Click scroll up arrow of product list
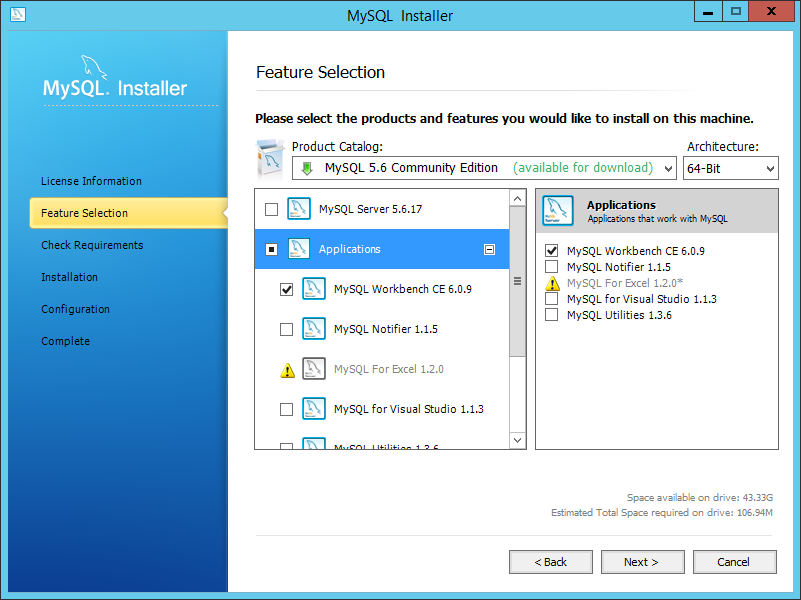Image resolution: width=801 pixels, height=600 pixels. point(517,198)
